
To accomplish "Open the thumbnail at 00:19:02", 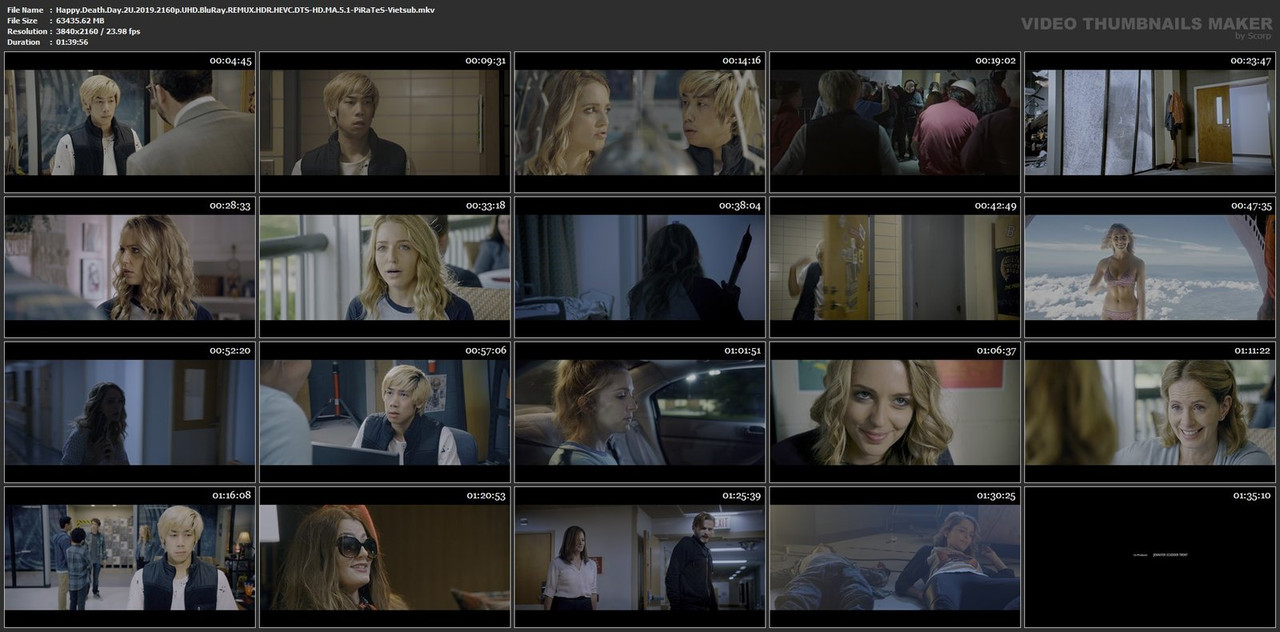I will [895, 122].
